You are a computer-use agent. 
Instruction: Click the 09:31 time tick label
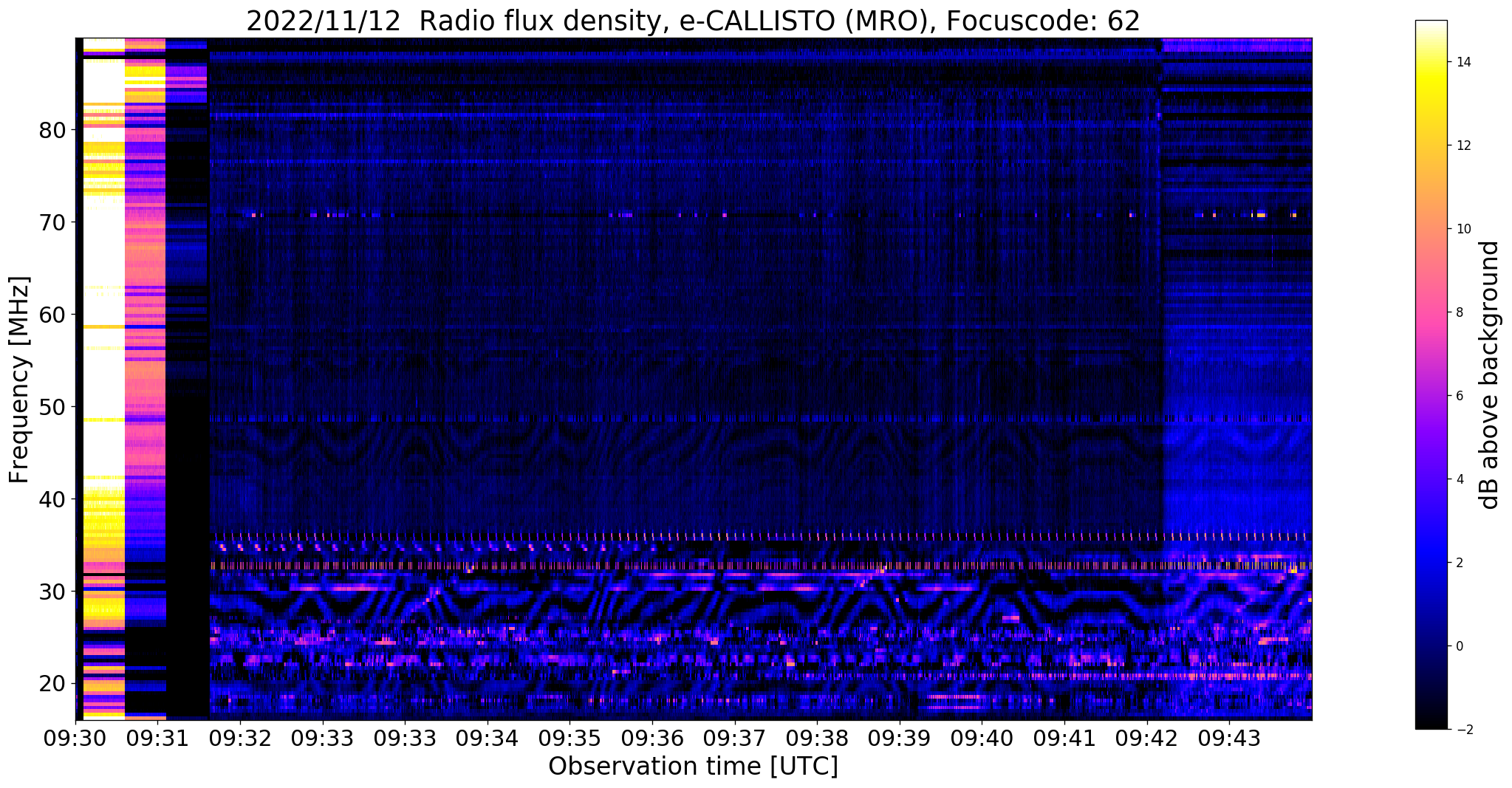click(x=158, y=737)
